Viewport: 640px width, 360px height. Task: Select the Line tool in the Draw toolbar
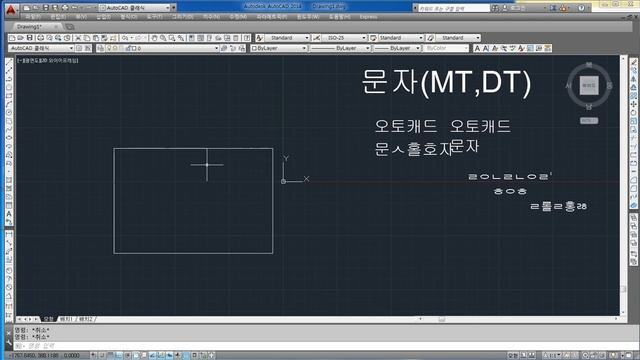(9, 62)
